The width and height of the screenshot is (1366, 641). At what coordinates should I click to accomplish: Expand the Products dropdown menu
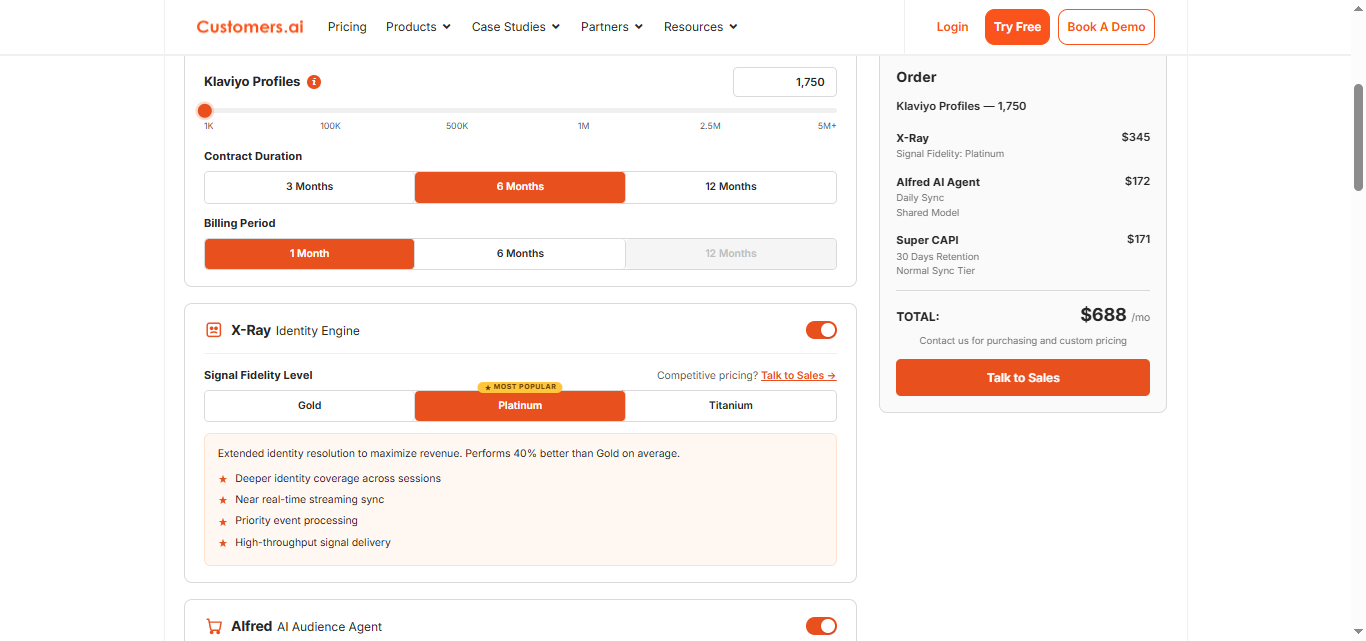[418, 27]
